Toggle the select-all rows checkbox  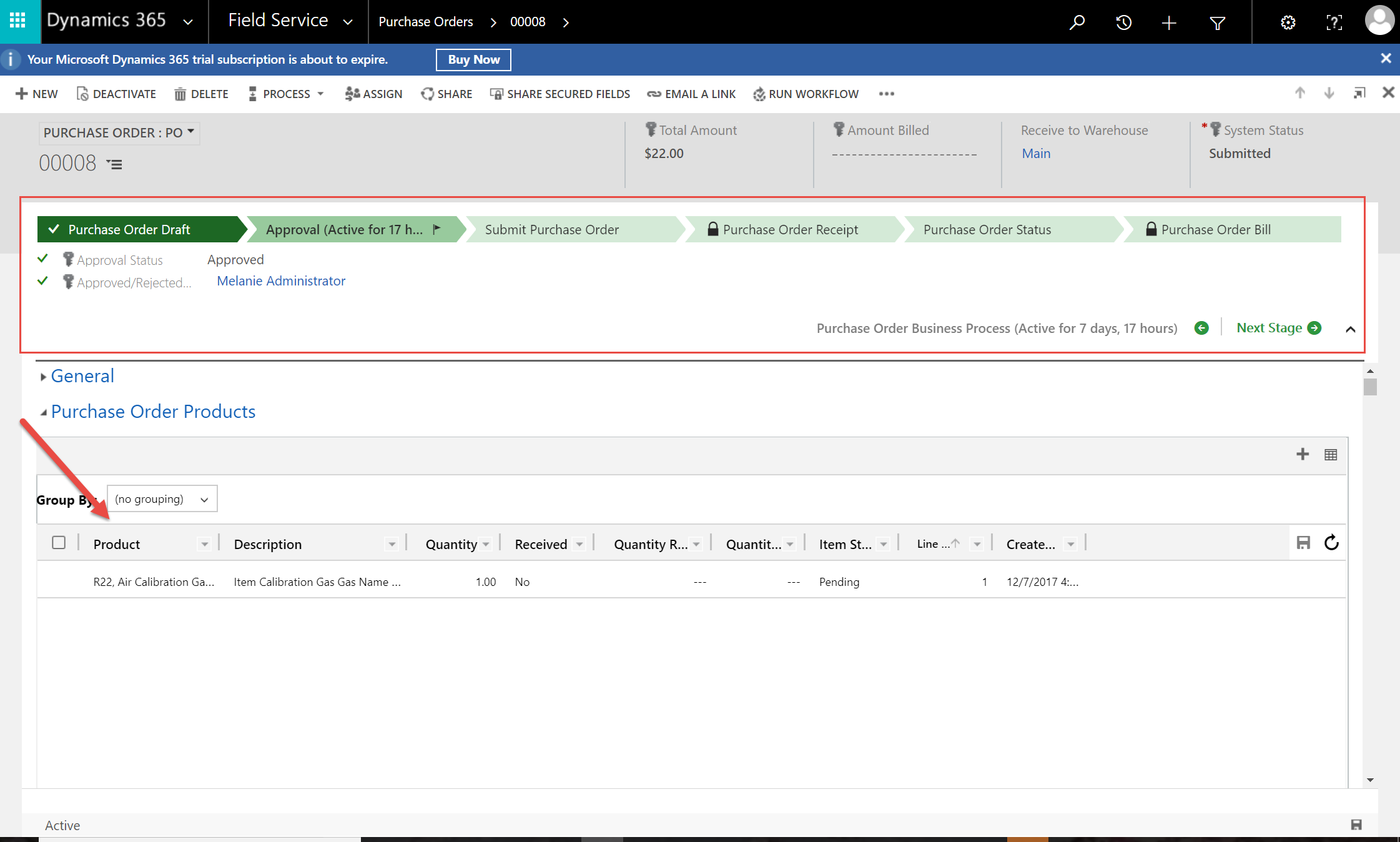[x=59, y=543]
